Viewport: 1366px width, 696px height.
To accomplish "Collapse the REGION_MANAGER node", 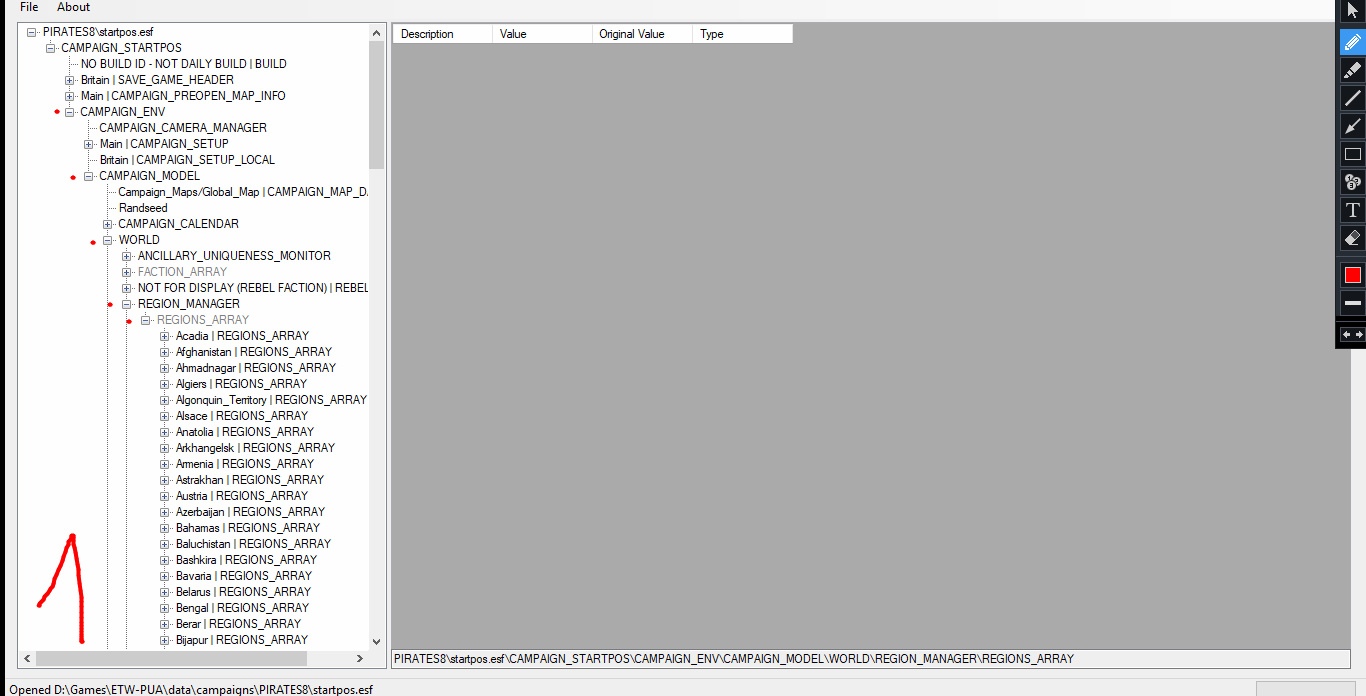I will pos(127,304).
